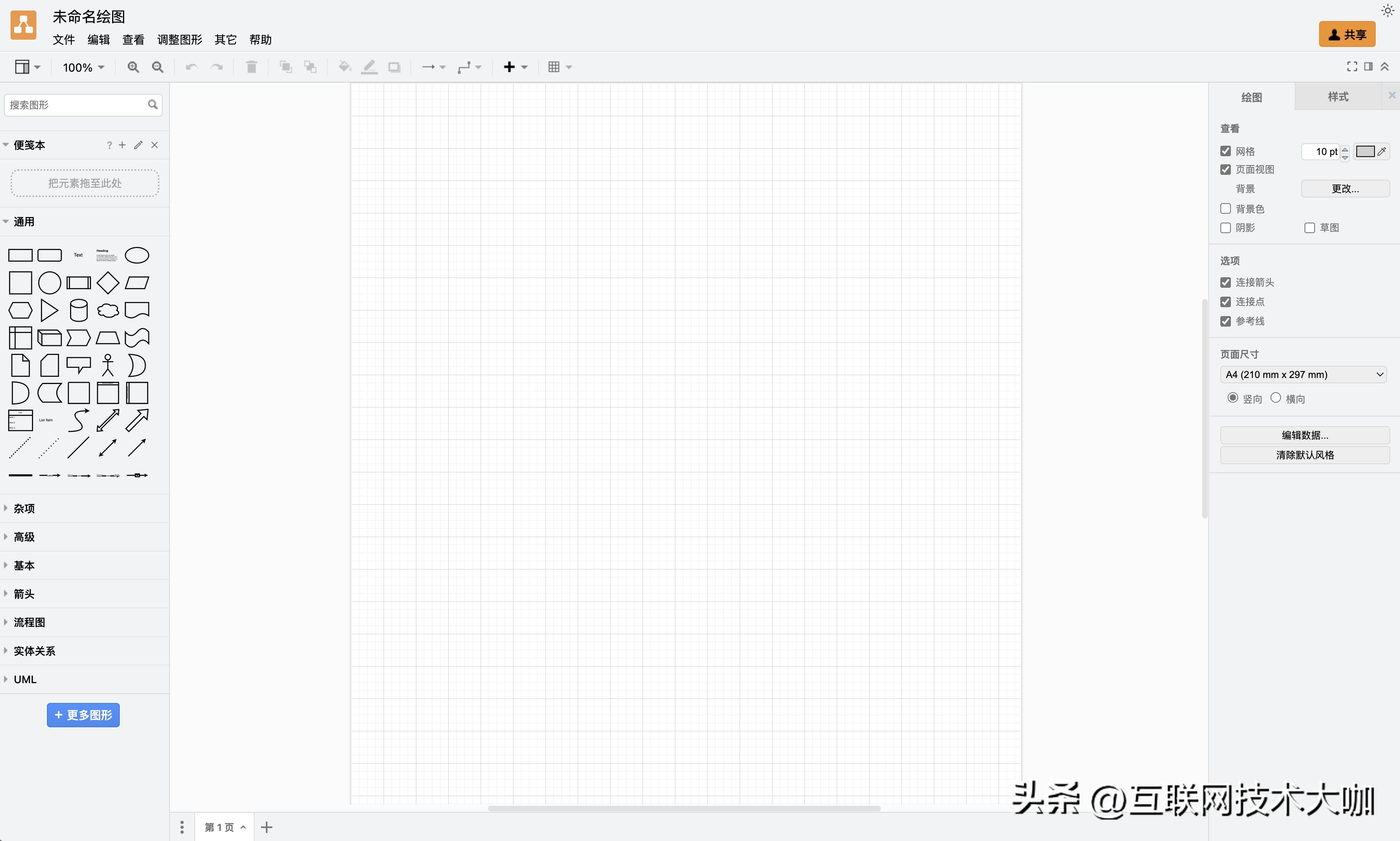Click the Zoom In magnifier icon

(x=133, y=66)
